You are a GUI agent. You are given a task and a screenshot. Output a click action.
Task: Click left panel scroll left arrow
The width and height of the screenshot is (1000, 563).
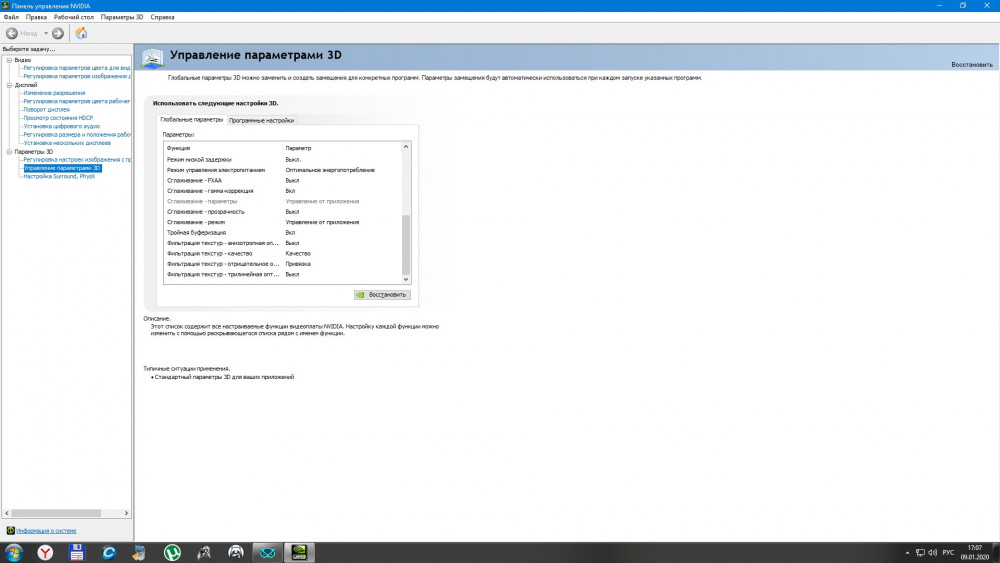click(7, 513)
